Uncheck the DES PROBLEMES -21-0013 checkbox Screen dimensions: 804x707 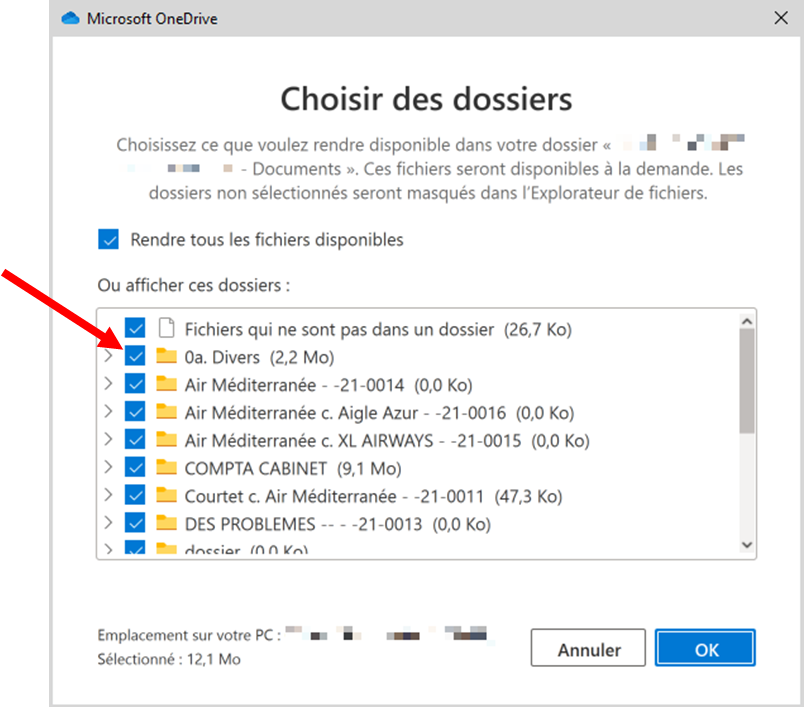click(135, 522)
